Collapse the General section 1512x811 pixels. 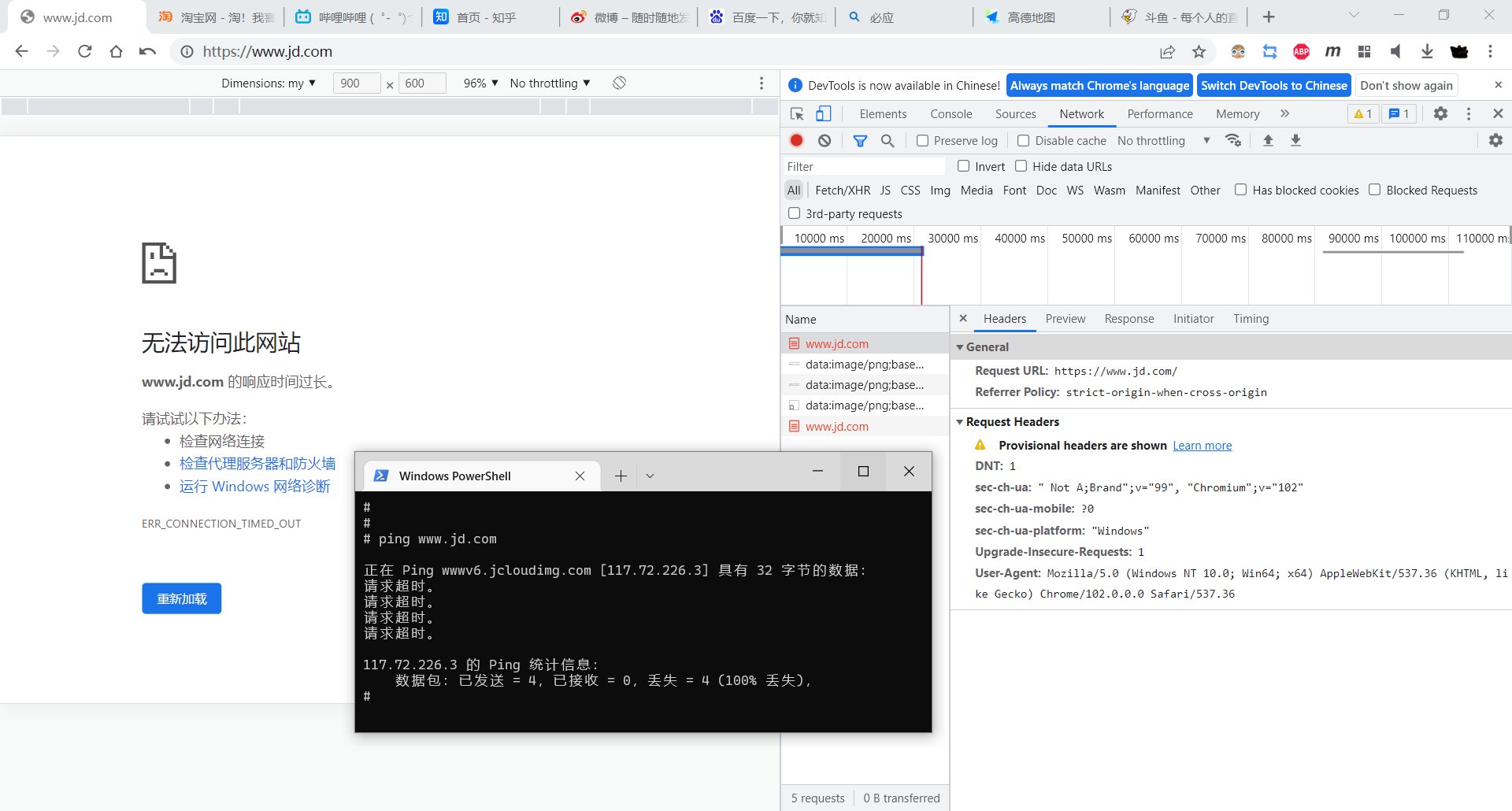(960, 346)
